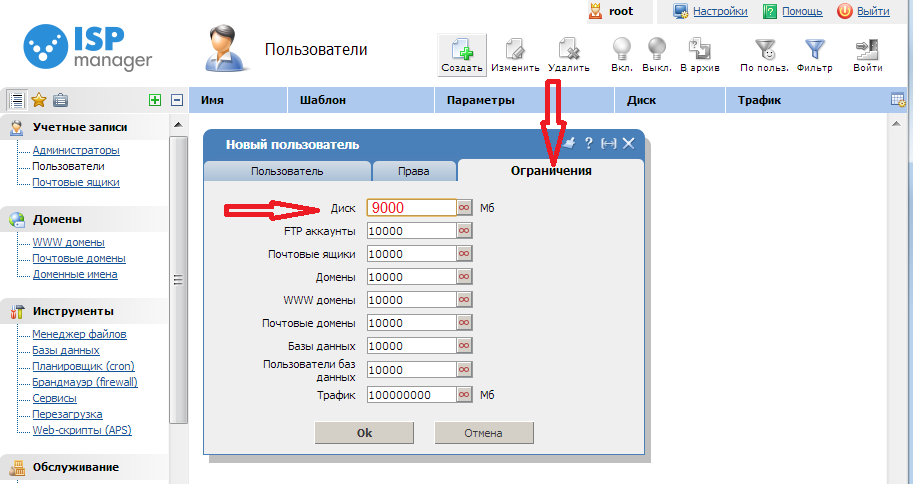Expand all menu sections with green plus
This screenshot has height=484, width=913.
(x=154, y=100)
